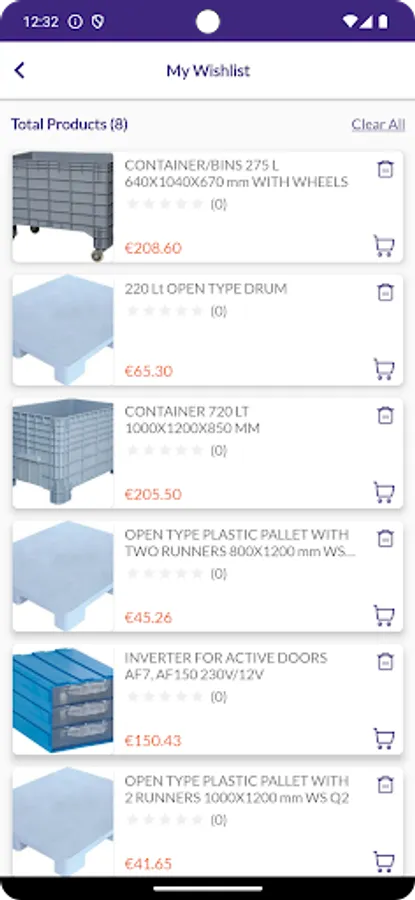The width and height of the screenshot is (415, 900).
Task: Remove pallet with two runners 800X1200 item
Action: tap(385, 538)
